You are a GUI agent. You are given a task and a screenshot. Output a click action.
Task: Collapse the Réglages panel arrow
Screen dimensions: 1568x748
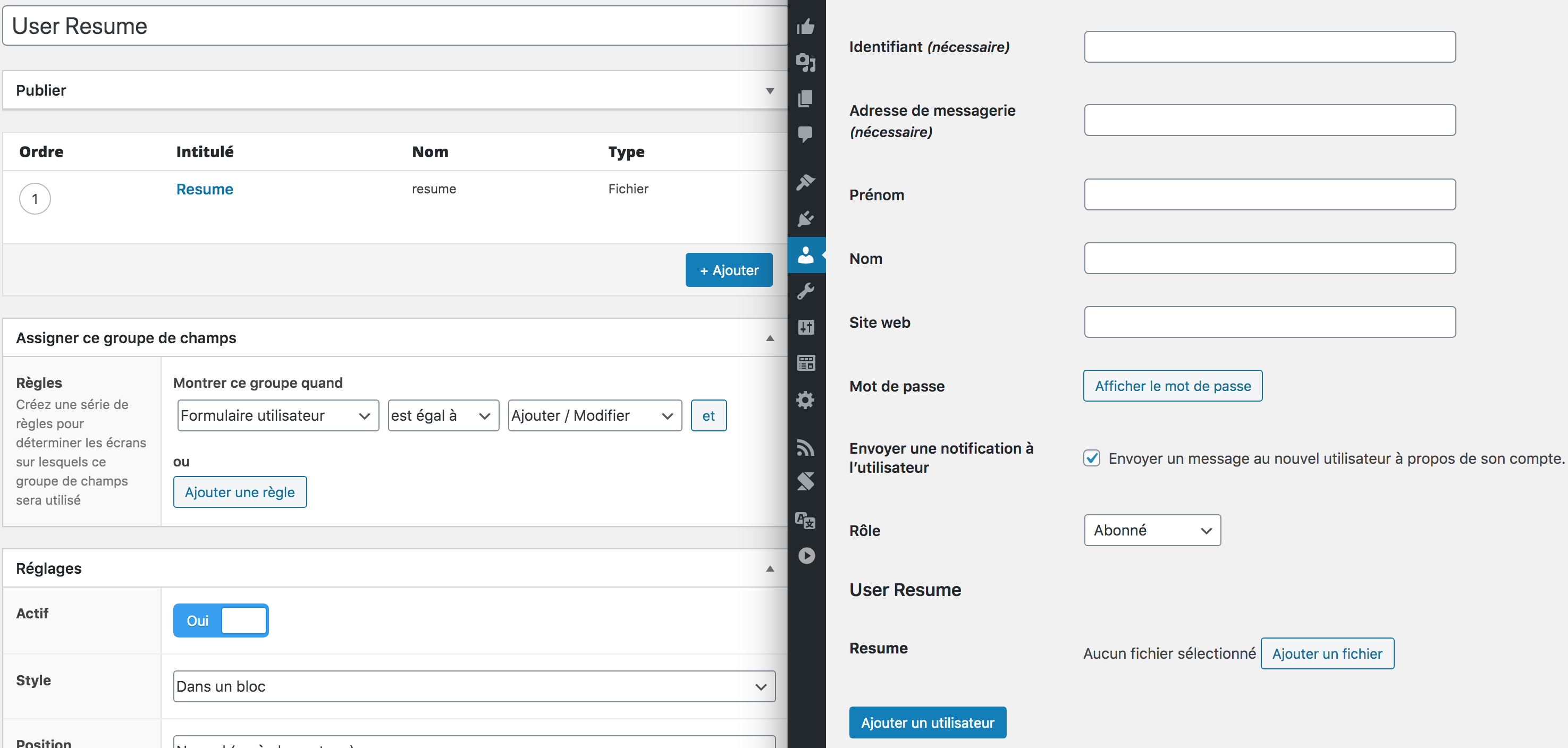770,568
